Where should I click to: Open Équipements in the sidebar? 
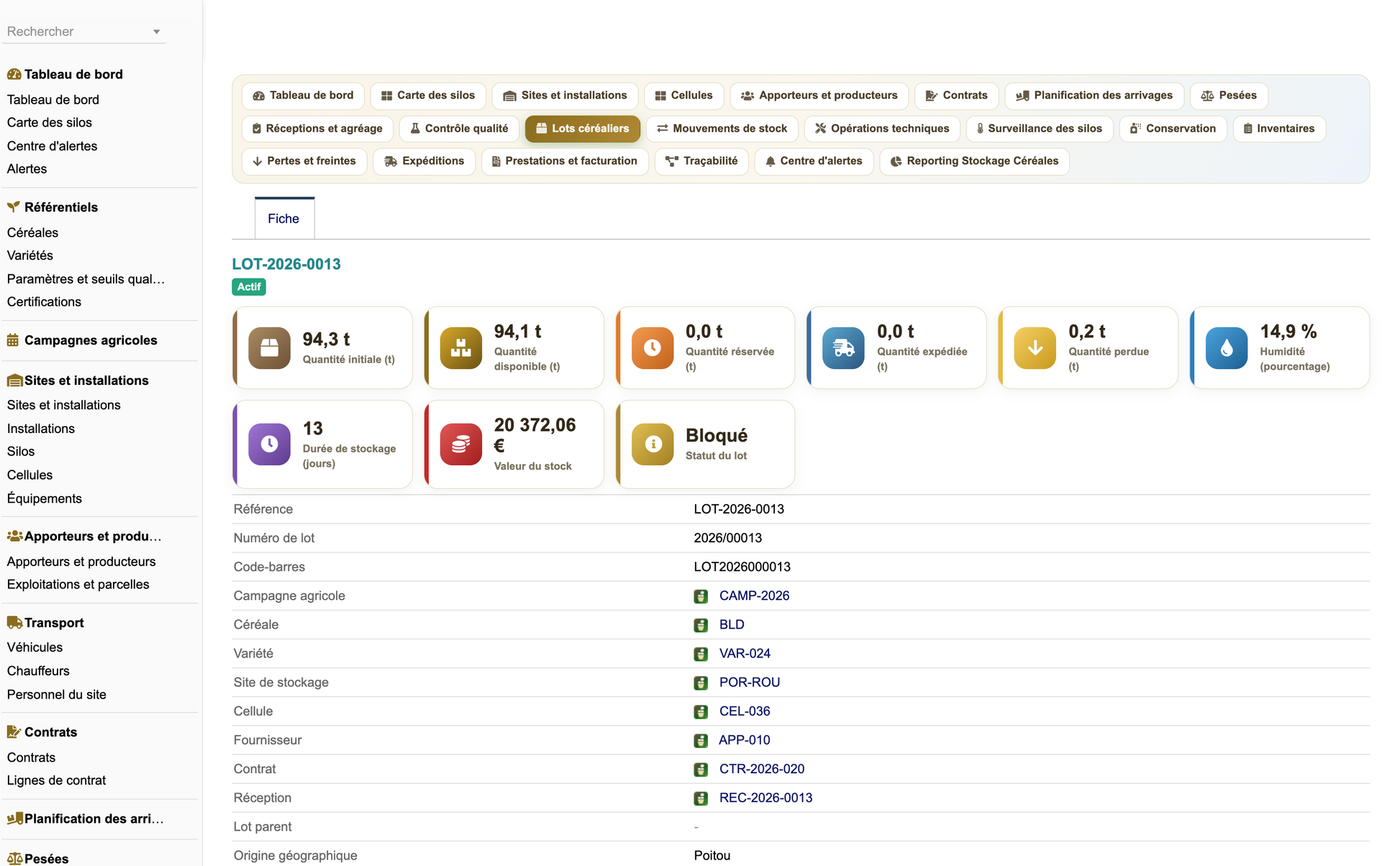coord(44,498)
